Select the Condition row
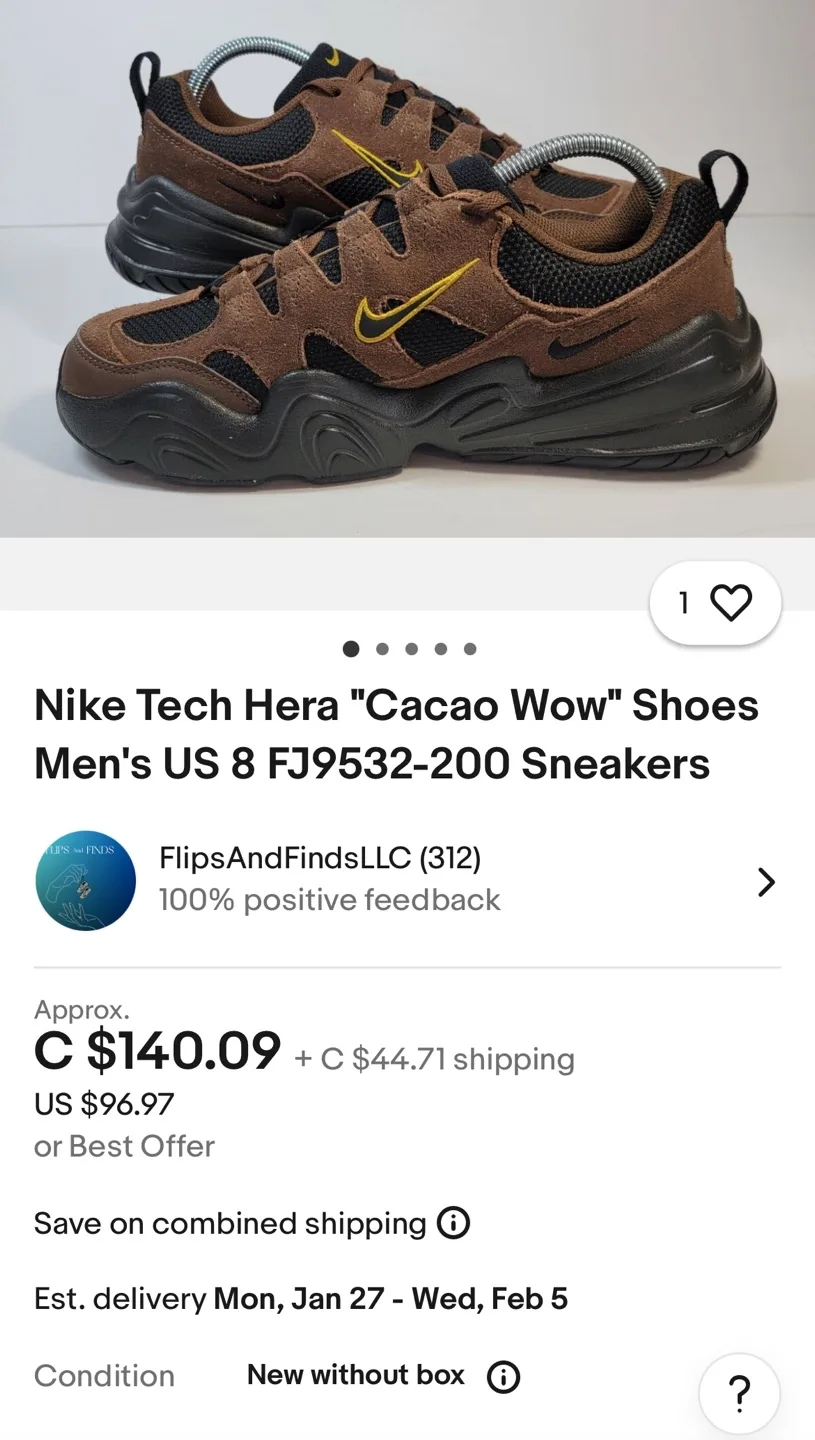Viewport: 815px width, 1440px height. (104, 1376)
